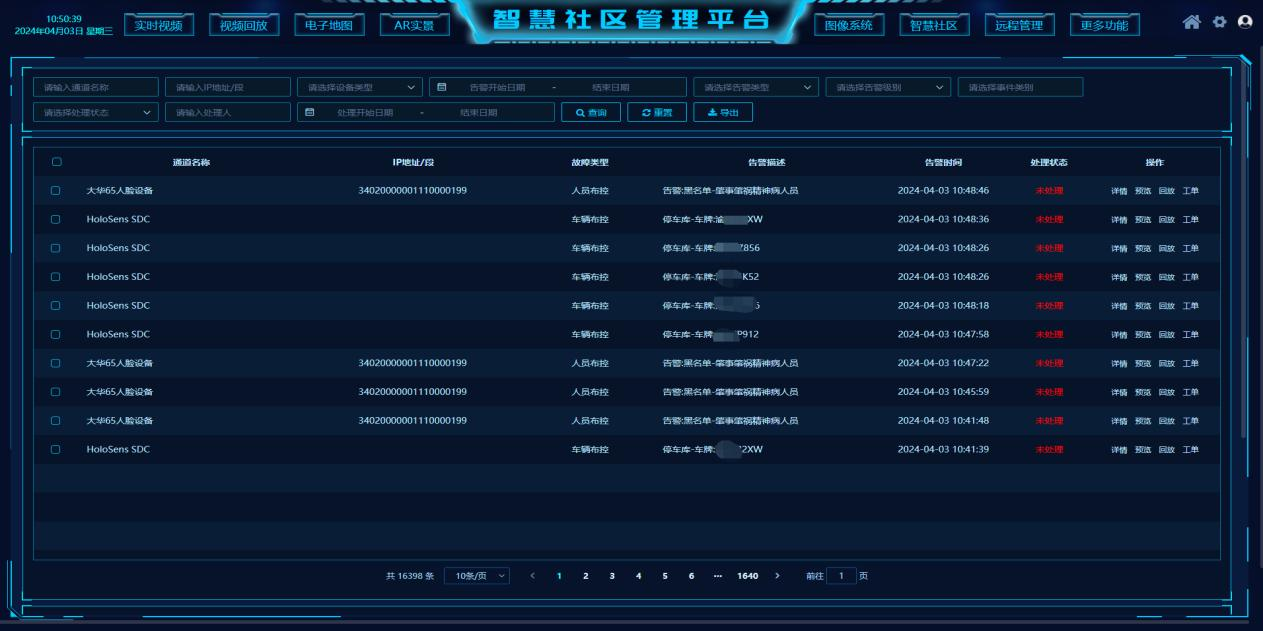Screen dimensions: 1263x631
Task: Open the 更多功能 menu
Action: coord(1104,25)
